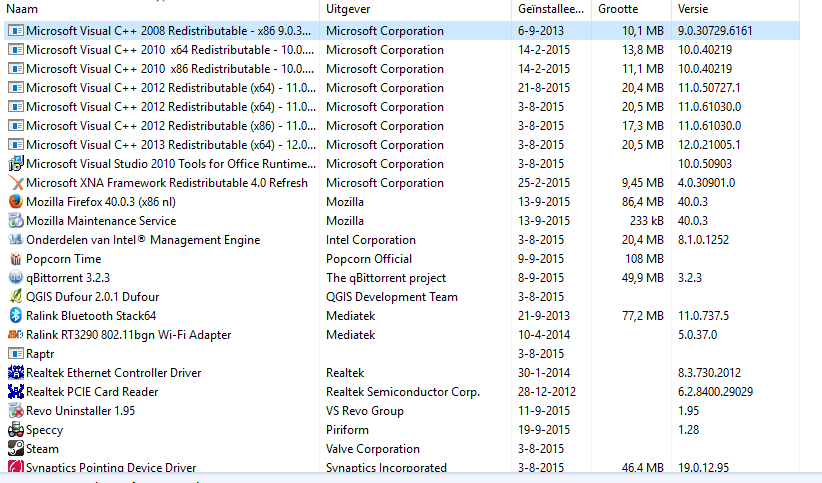Click version 12.0.21005.1
822x483 pixels.
pyautogui.click(x=709, y=145)
